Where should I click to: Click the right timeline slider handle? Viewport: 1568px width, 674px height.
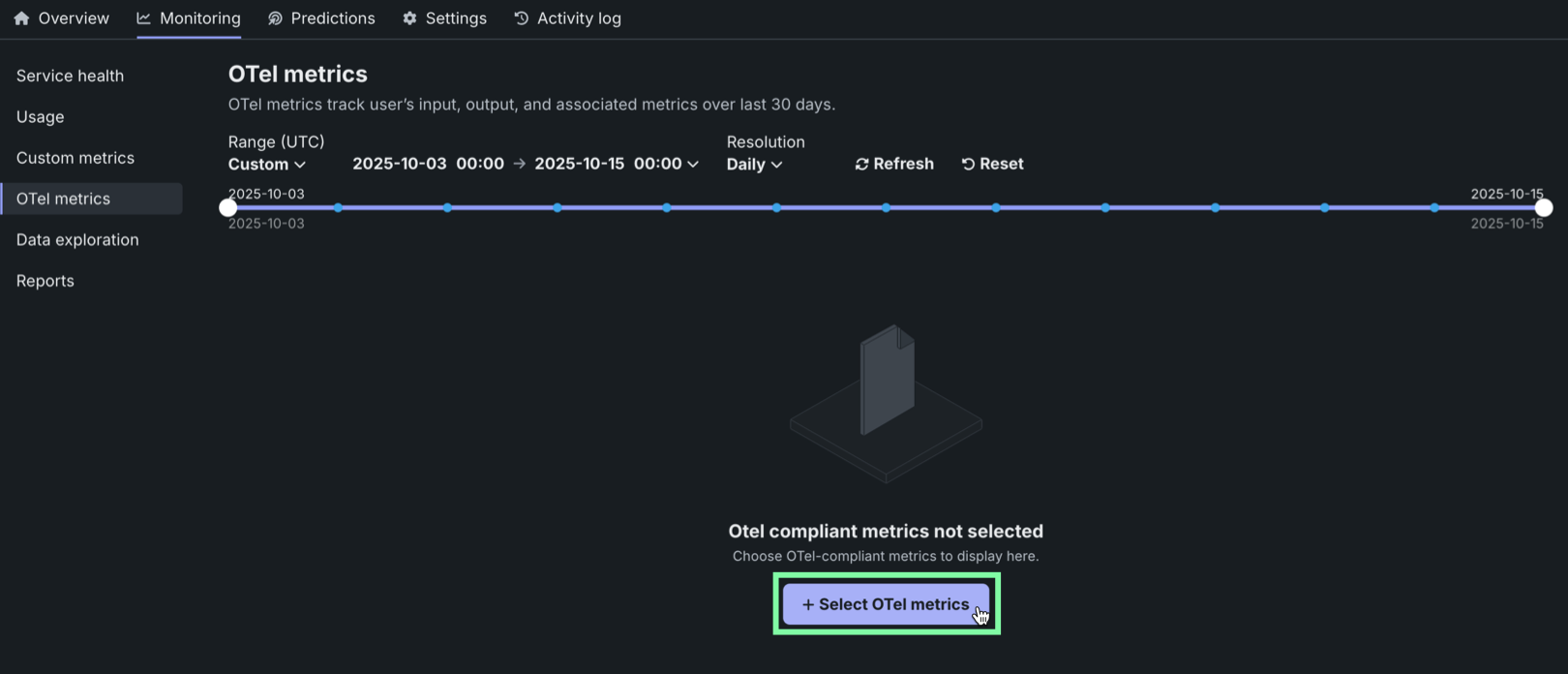1544,207
